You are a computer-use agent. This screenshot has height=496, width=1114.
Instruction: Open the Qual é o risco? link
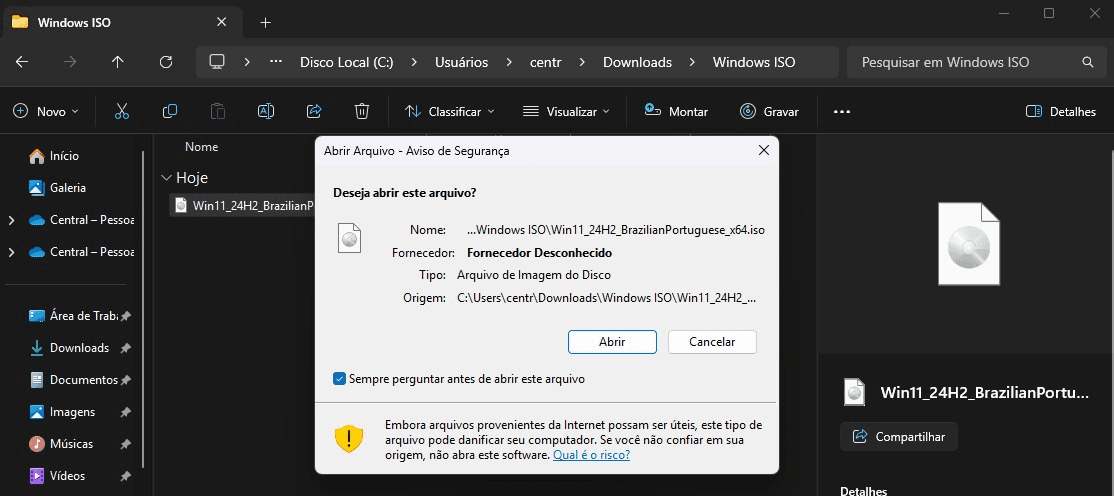coord(591,455)
